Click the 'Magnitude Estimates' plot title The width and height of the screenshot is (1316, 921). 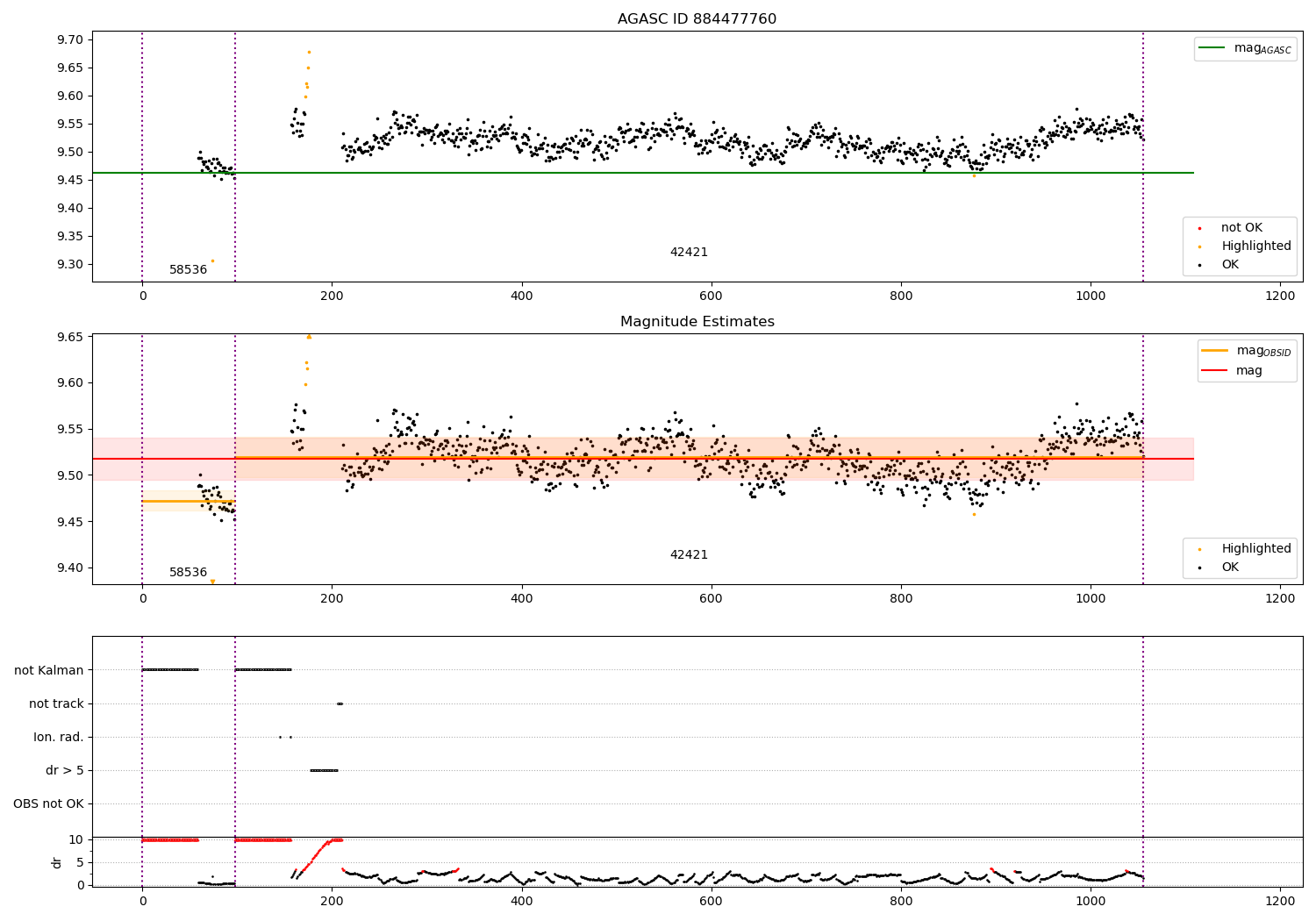coord(697,322)
